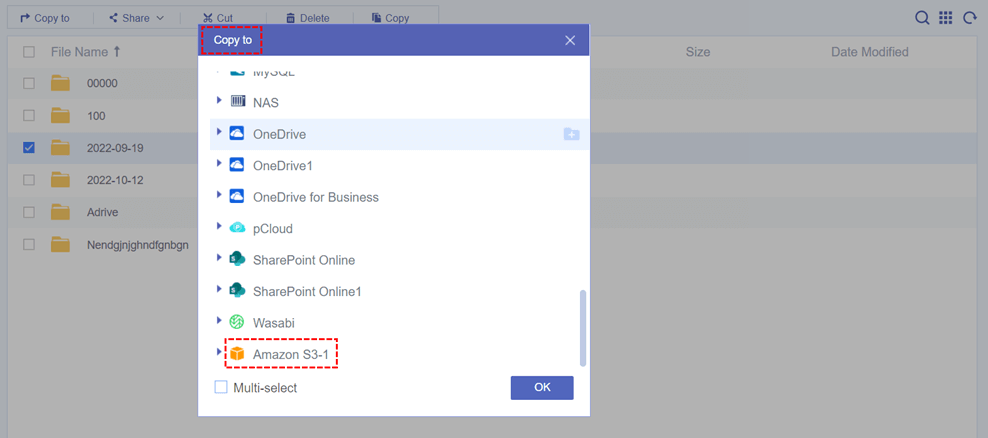Viewport: 988px width, 438px height.
Task: Click the folder icon of 00000
Action: click(60, 83)
